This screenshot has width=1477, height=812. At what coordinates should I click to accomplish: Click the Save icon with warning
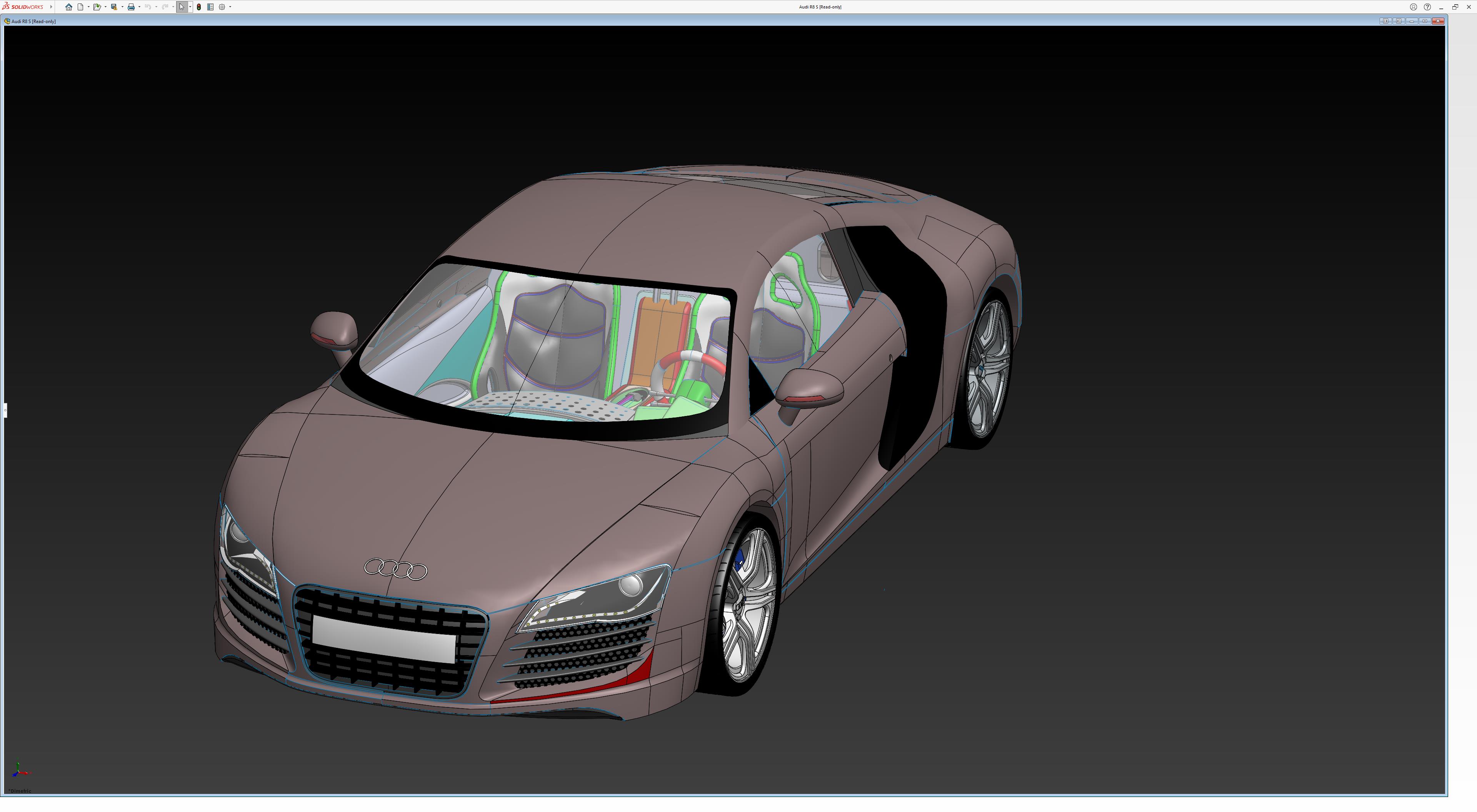click(114, 7)
